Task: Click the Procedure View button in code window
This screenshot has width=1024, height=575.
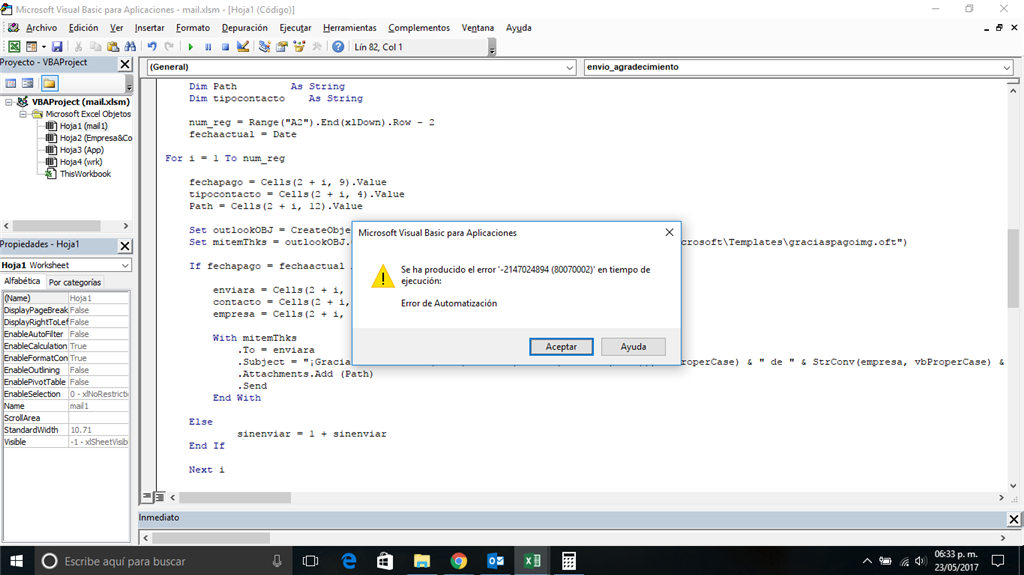Action: coord(148,497)
